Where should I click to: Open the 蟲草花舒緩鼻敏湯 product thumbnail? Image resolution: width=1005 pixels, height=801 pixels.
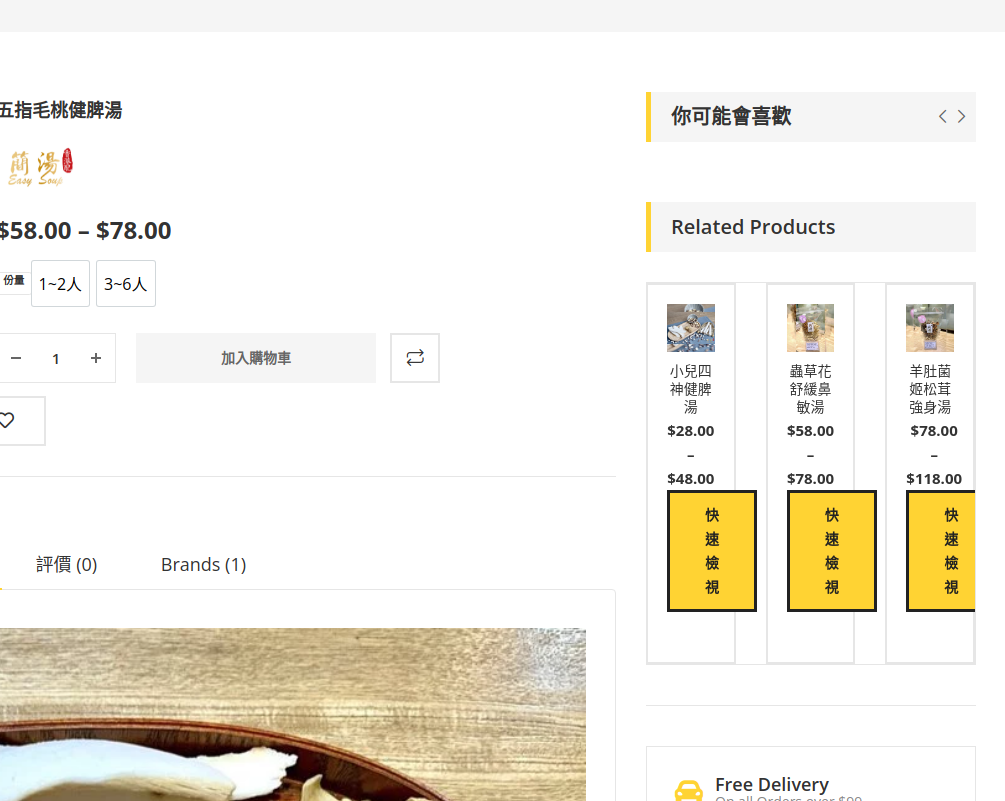click(810, 327)
